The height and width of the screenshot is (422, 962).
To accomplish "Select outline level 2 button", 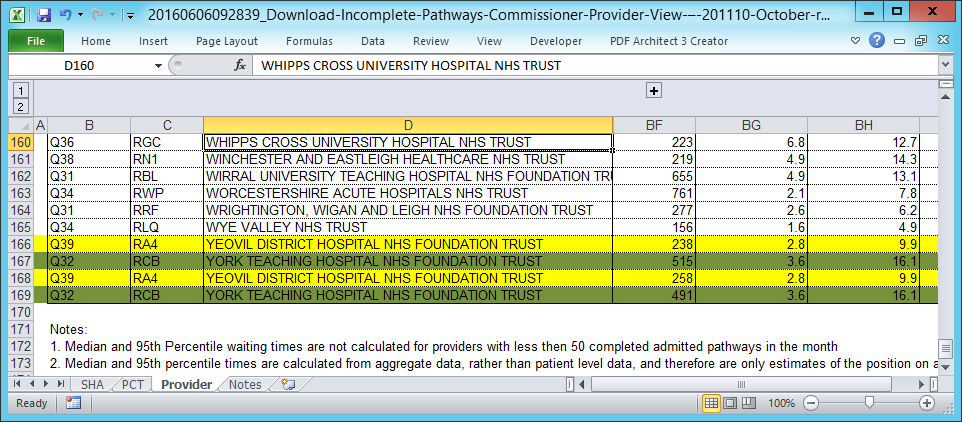I will (x=20, y=107).
